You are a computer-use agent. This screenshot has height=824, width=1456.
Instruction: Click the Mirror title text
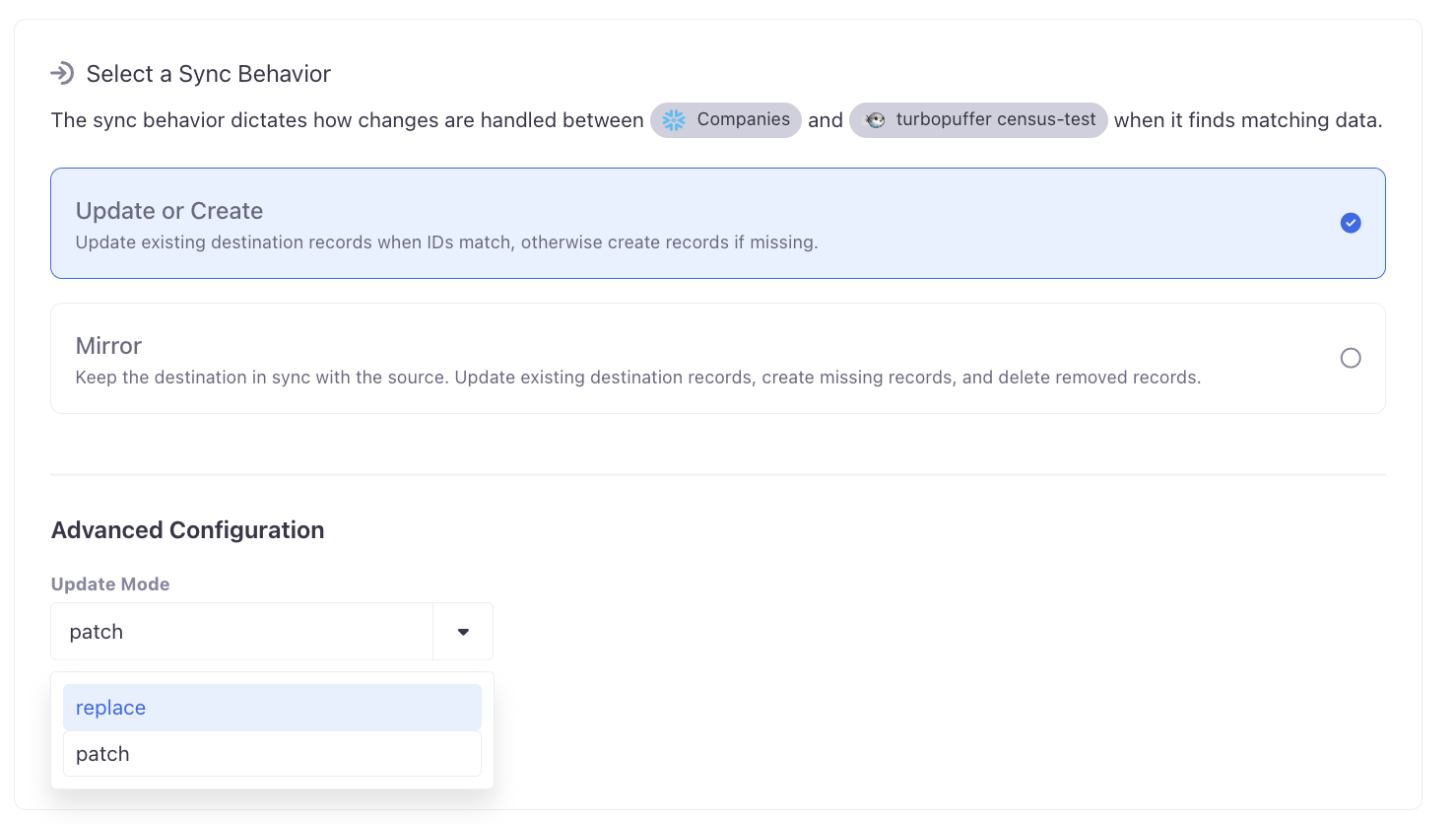[x=108, y=346]
